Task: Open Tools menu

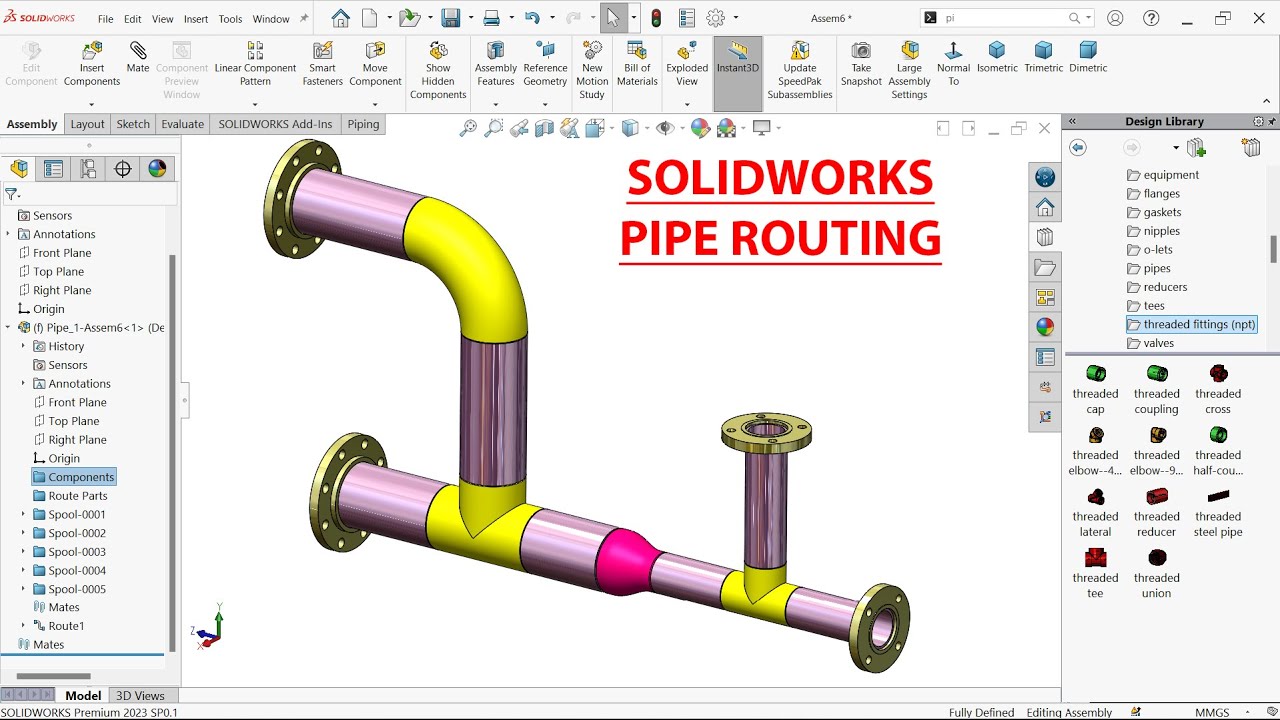Action: tap(230, 19)
